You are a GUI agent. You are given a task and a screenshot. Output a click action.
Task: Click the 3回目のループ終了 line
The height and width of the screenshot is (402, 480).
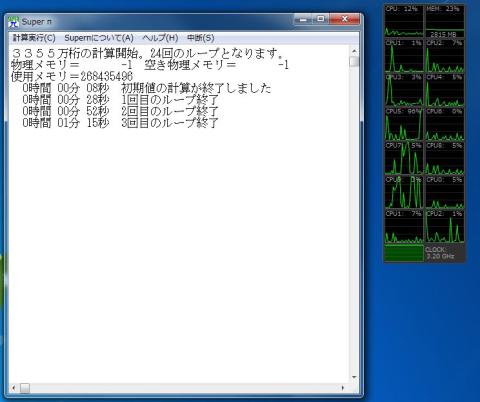[120, 123]
